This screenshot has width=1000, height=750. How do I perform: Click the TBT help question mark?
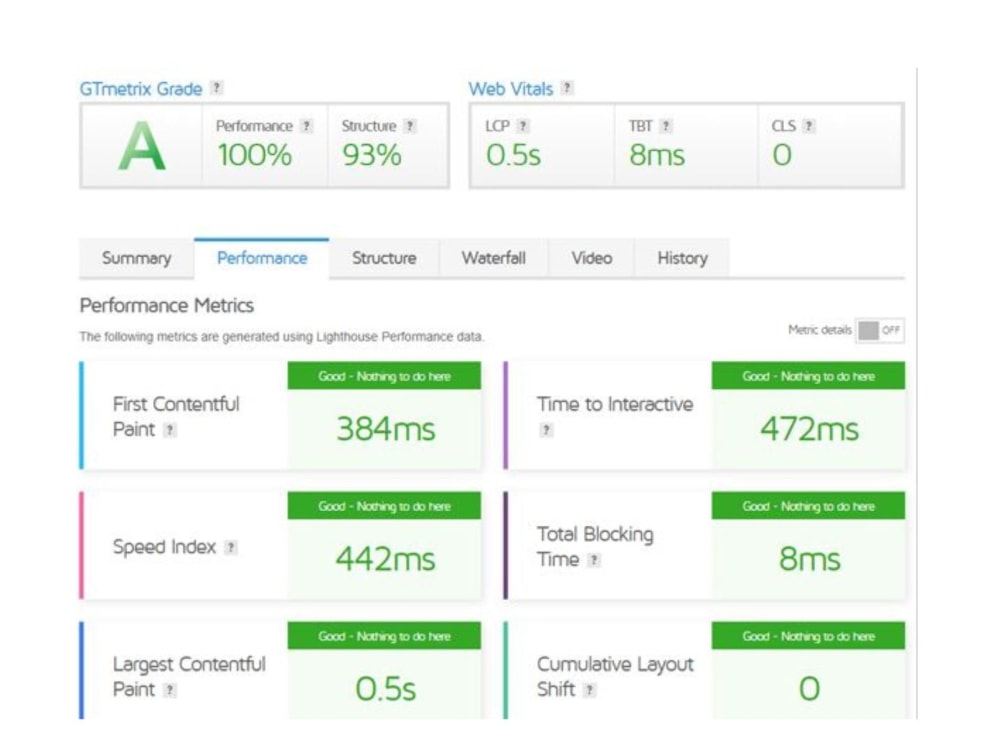(x=666, y=126)
